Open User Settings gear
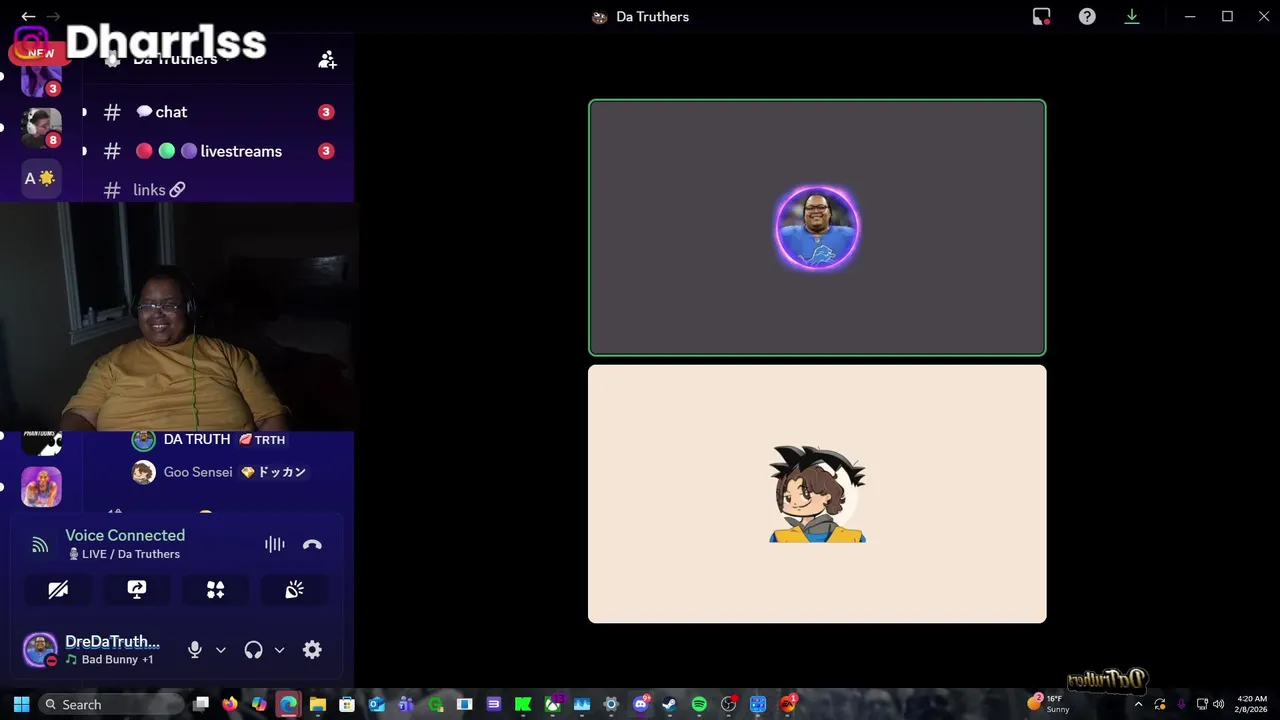 point(312,650)
